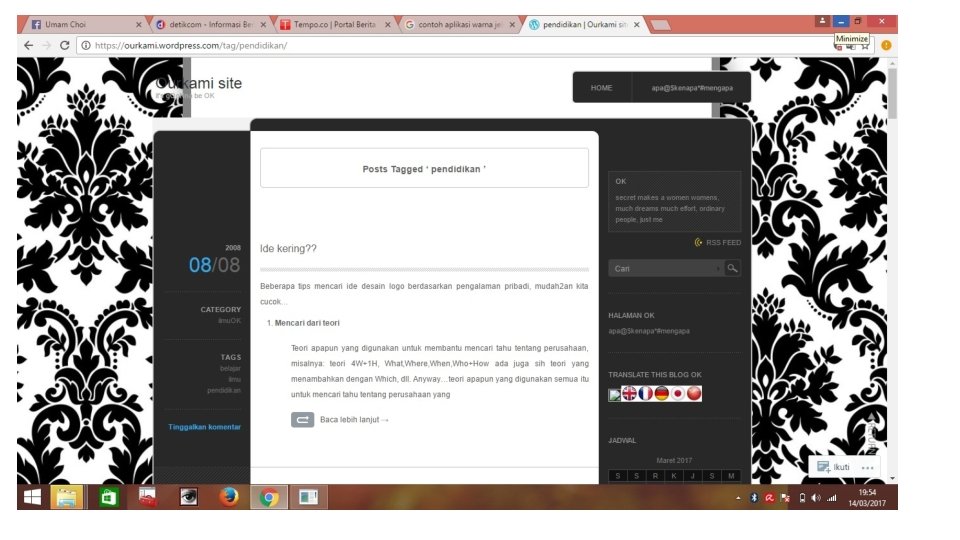The height and width of the screenshot is (540, 960).
Task: Click the read-more arrow icon under the post
Action: [302, 419]
